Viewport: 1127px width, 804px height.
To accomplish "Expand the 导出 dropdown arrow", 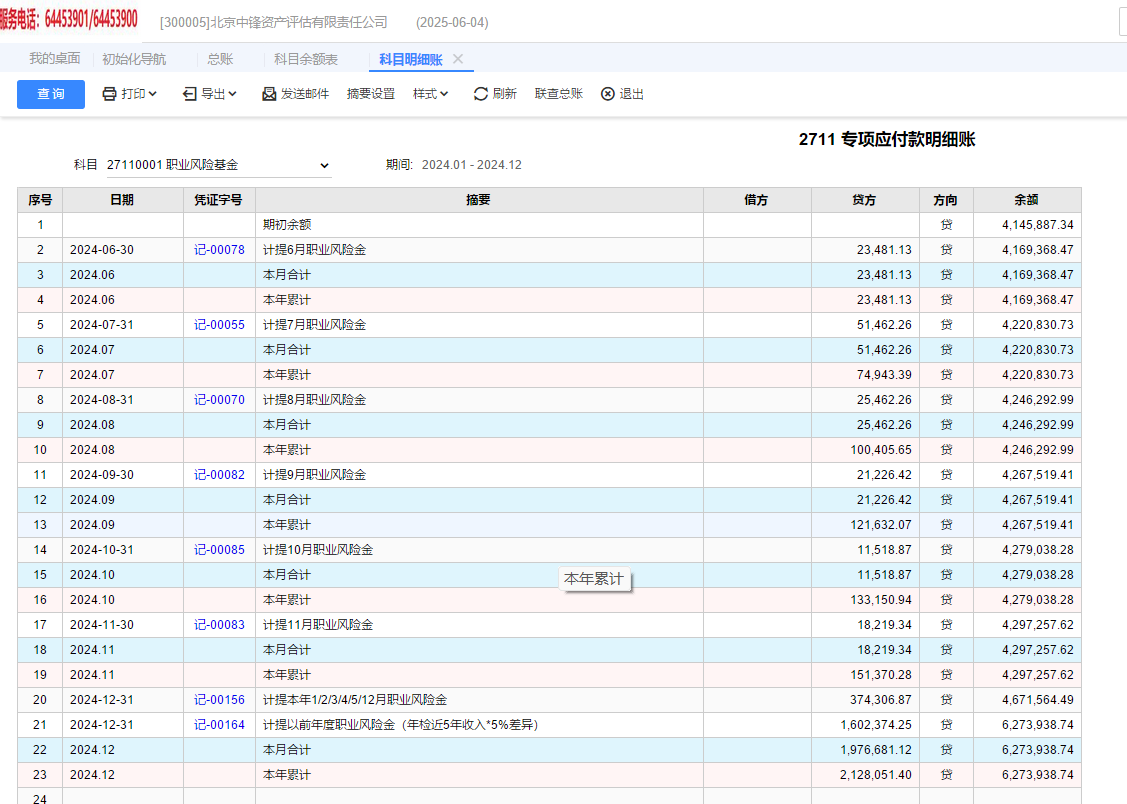I will click(233, 94).
